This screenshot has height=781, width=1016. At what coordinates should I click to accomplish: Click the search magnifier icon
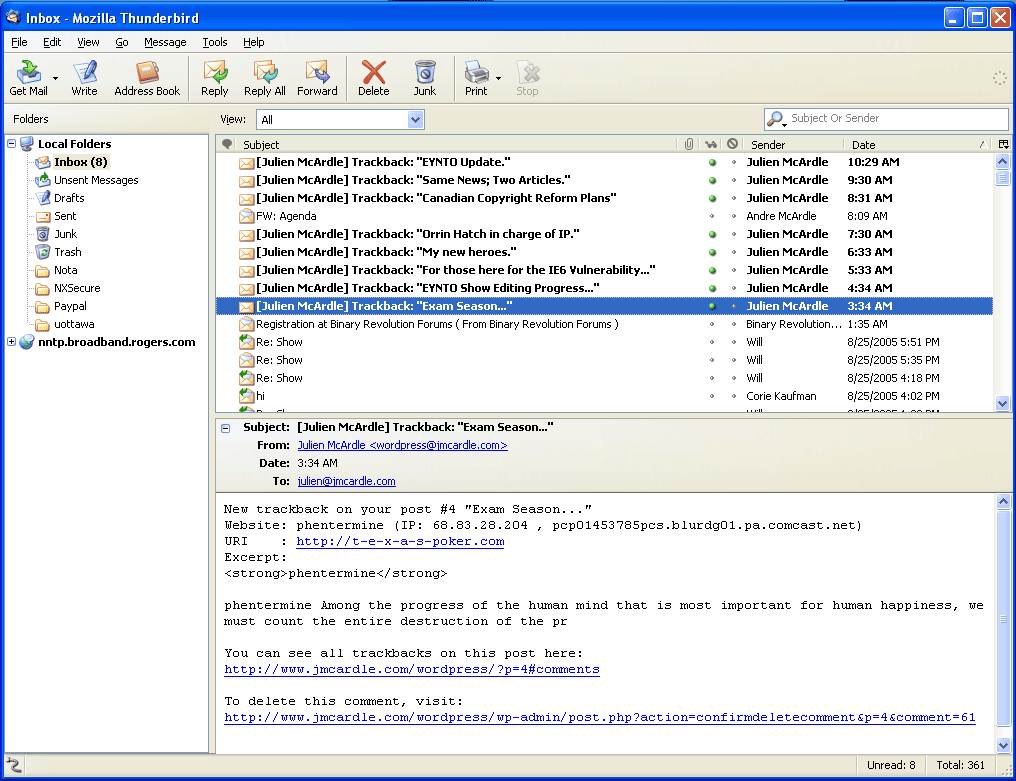775,119
